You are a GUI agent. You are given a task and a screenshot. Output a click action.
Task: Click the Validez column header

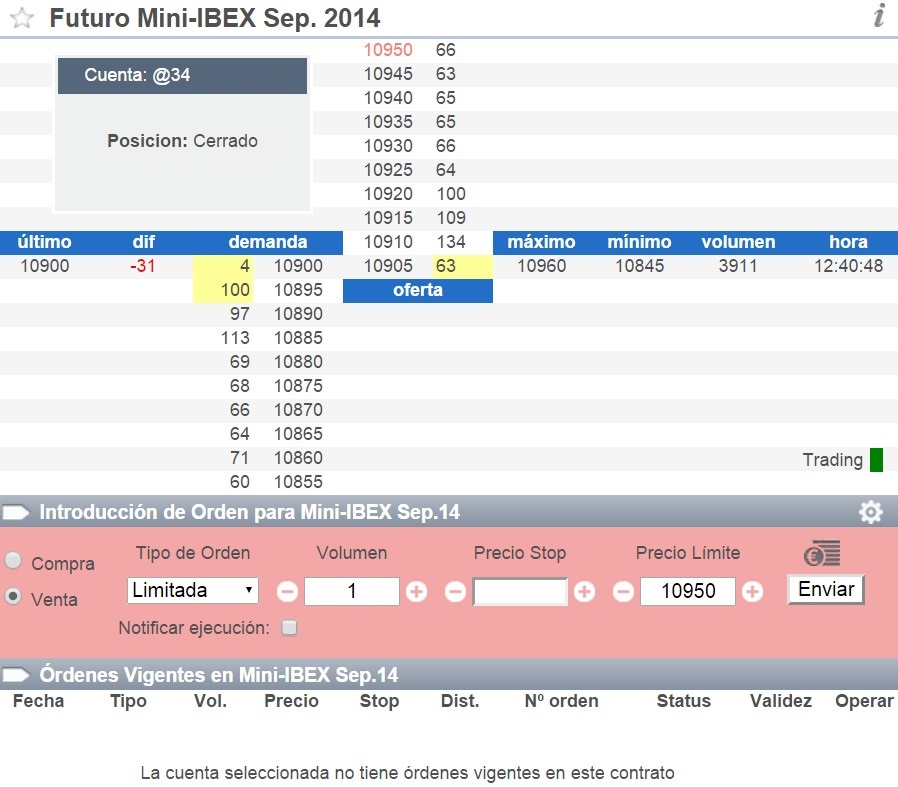point(781,701)
